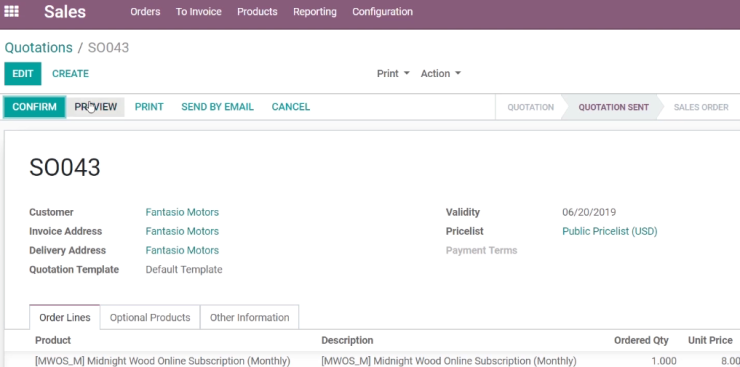
Task: Open the Configuration menu
Action: [382, 12]
